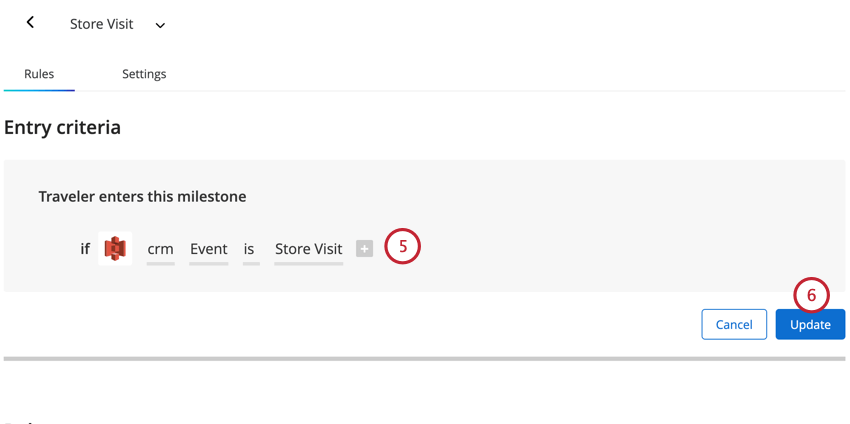Screen dimensions: 850x424
Task: Add a condition with the plus icon
Action: (x=364, y=249)
